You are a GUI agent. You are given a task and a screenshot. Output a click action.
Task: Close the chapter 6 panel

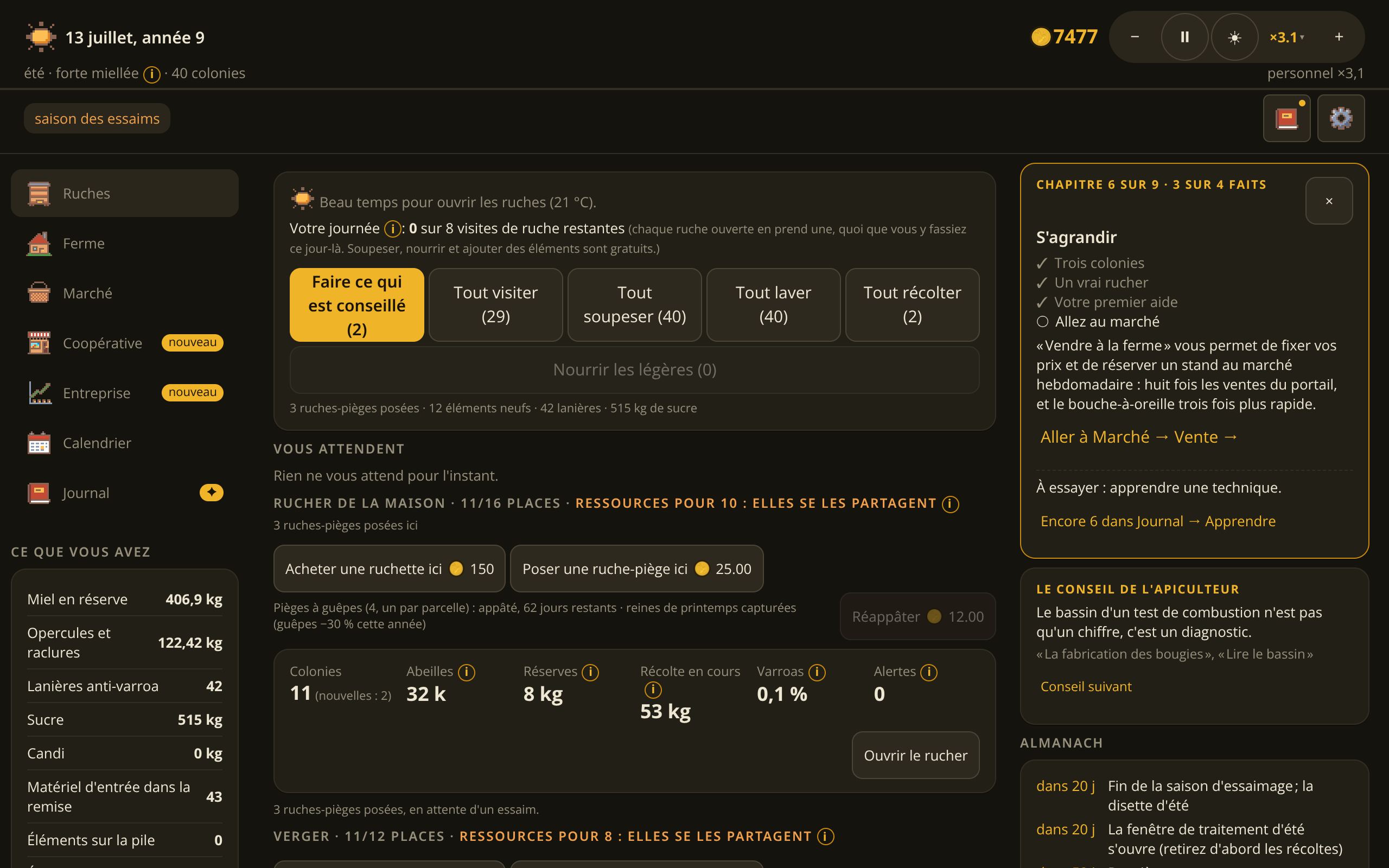tap(1329, 201)
